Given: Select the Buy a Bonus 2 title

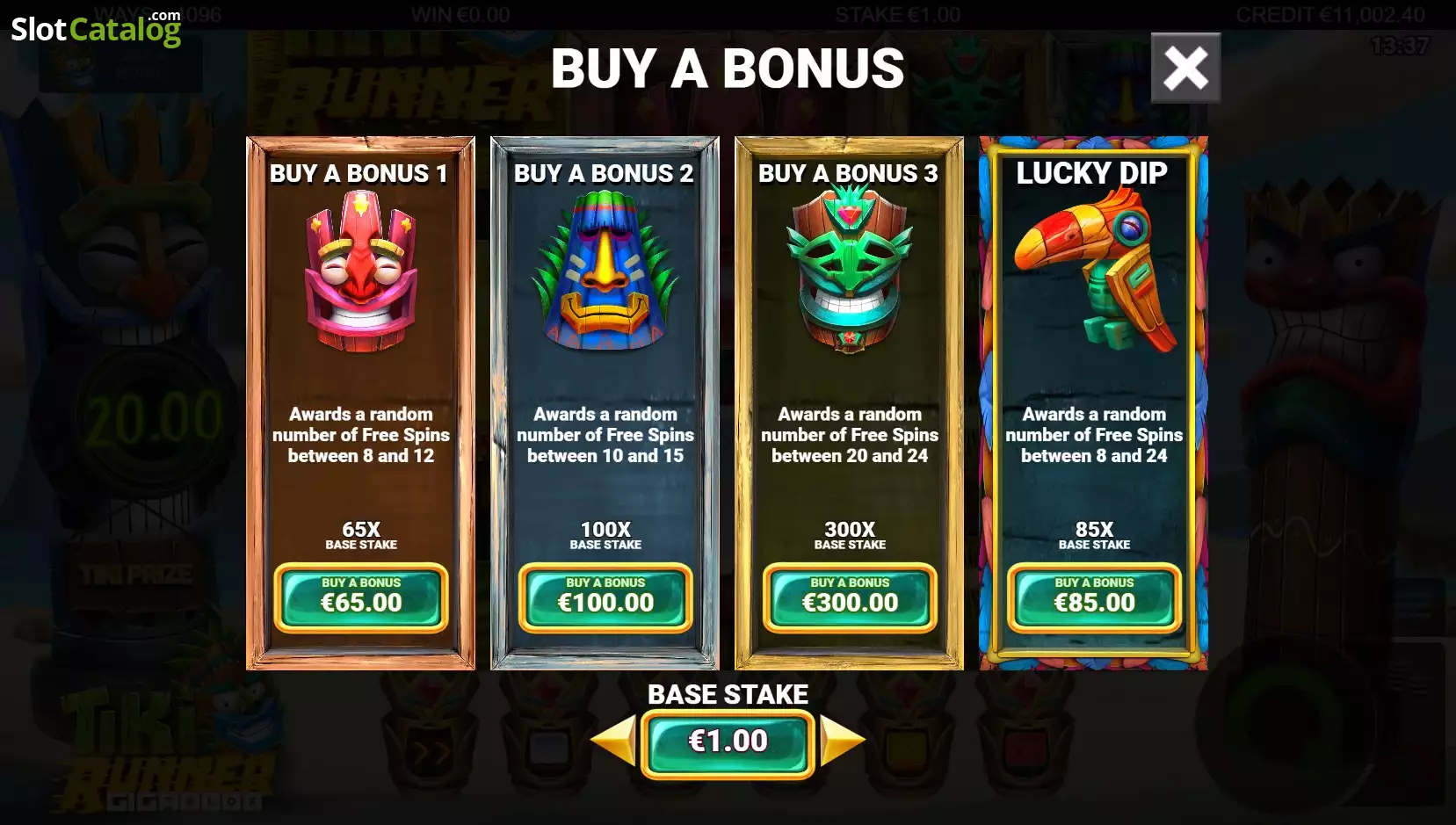Looking at the screenshot, I should pos(604,173).
